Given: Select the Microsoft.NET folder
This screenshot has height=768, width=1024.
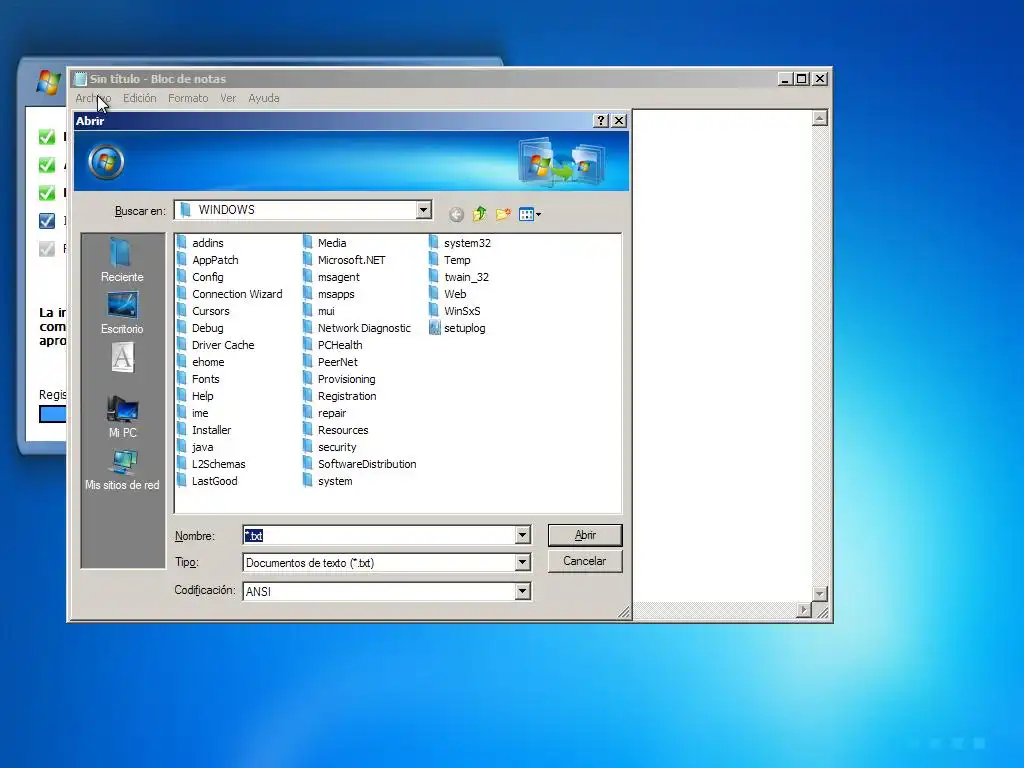Looking at the screenshot, I should click(x=344, y=260).
